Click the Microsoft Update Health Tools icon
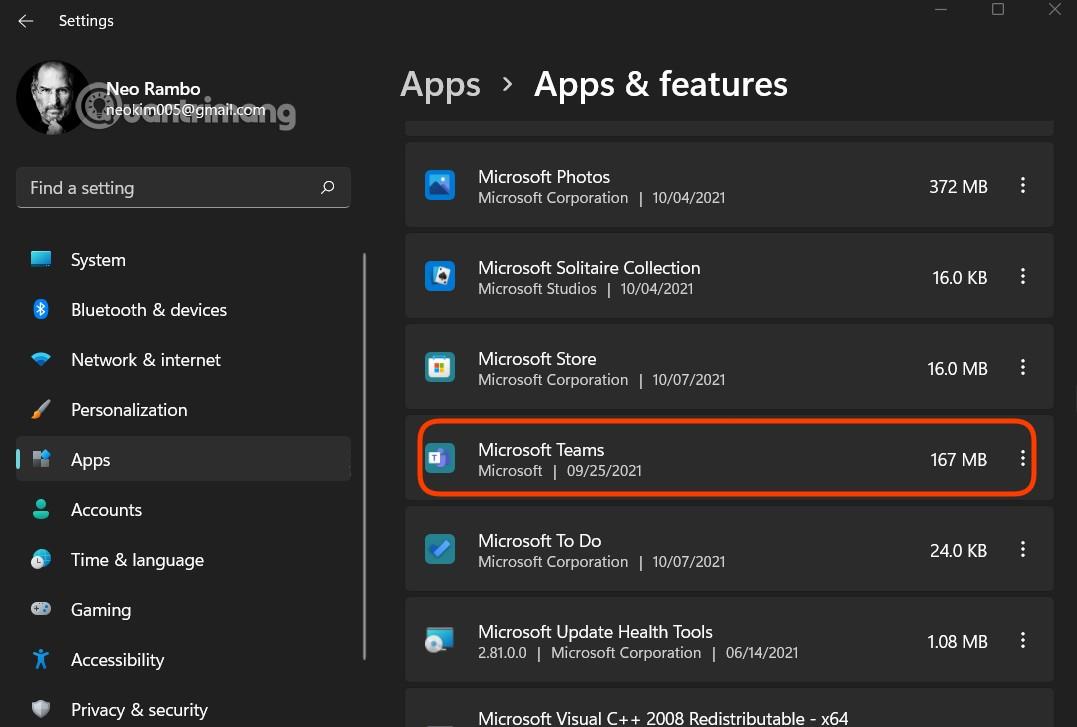The image size is (1077, 727). 440,640
